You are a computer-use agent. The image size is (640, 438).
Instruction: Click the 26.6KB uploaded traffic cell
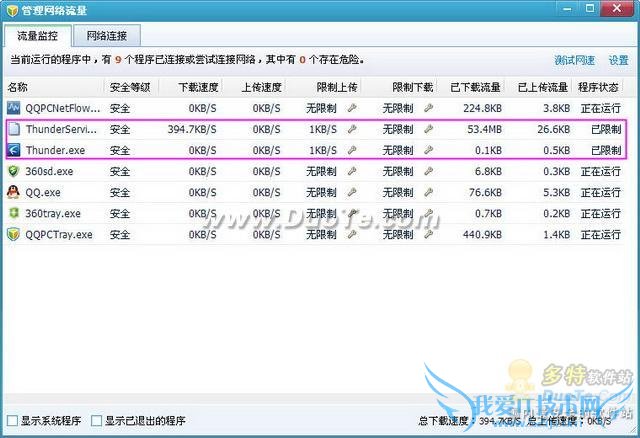(553, 129)
